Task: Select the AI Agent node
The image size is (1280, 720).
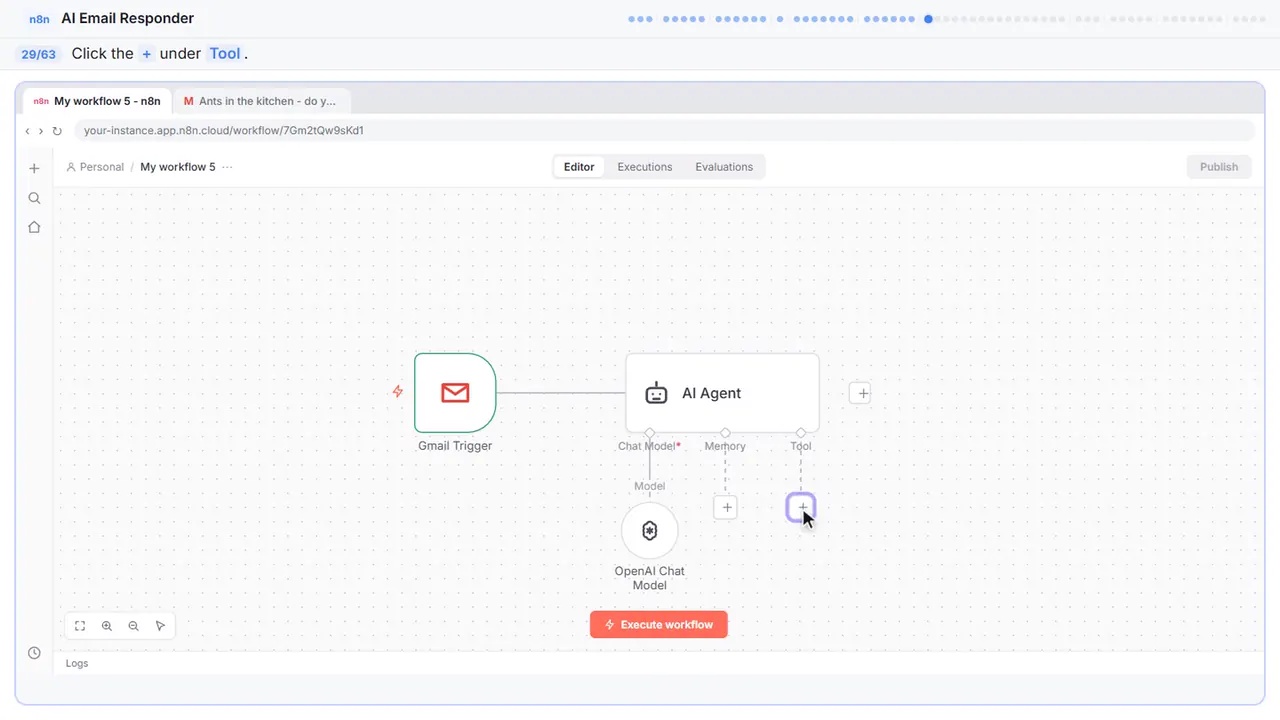Action: point(722,393)
